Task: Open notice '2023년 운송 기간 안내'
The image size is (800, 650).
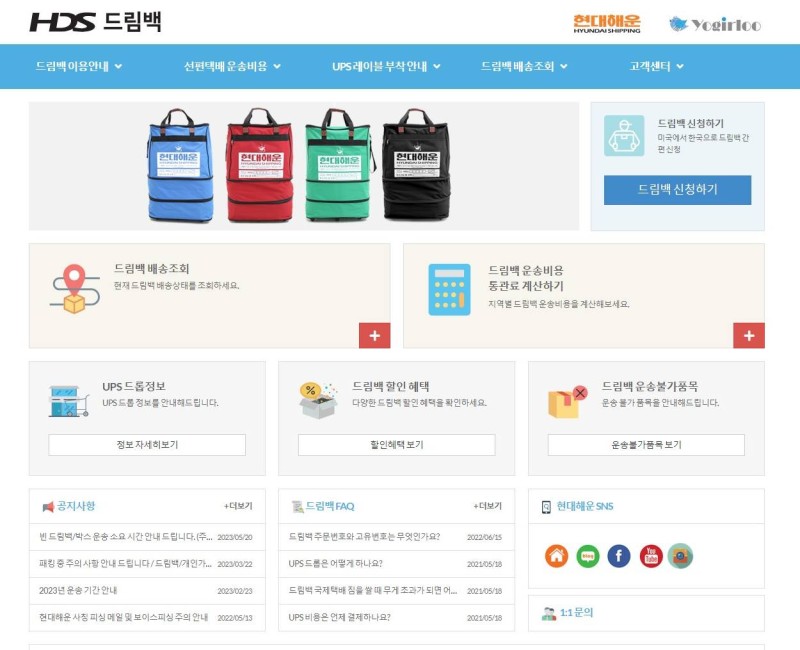Action: pyautogui.click(x=78, y=590)
